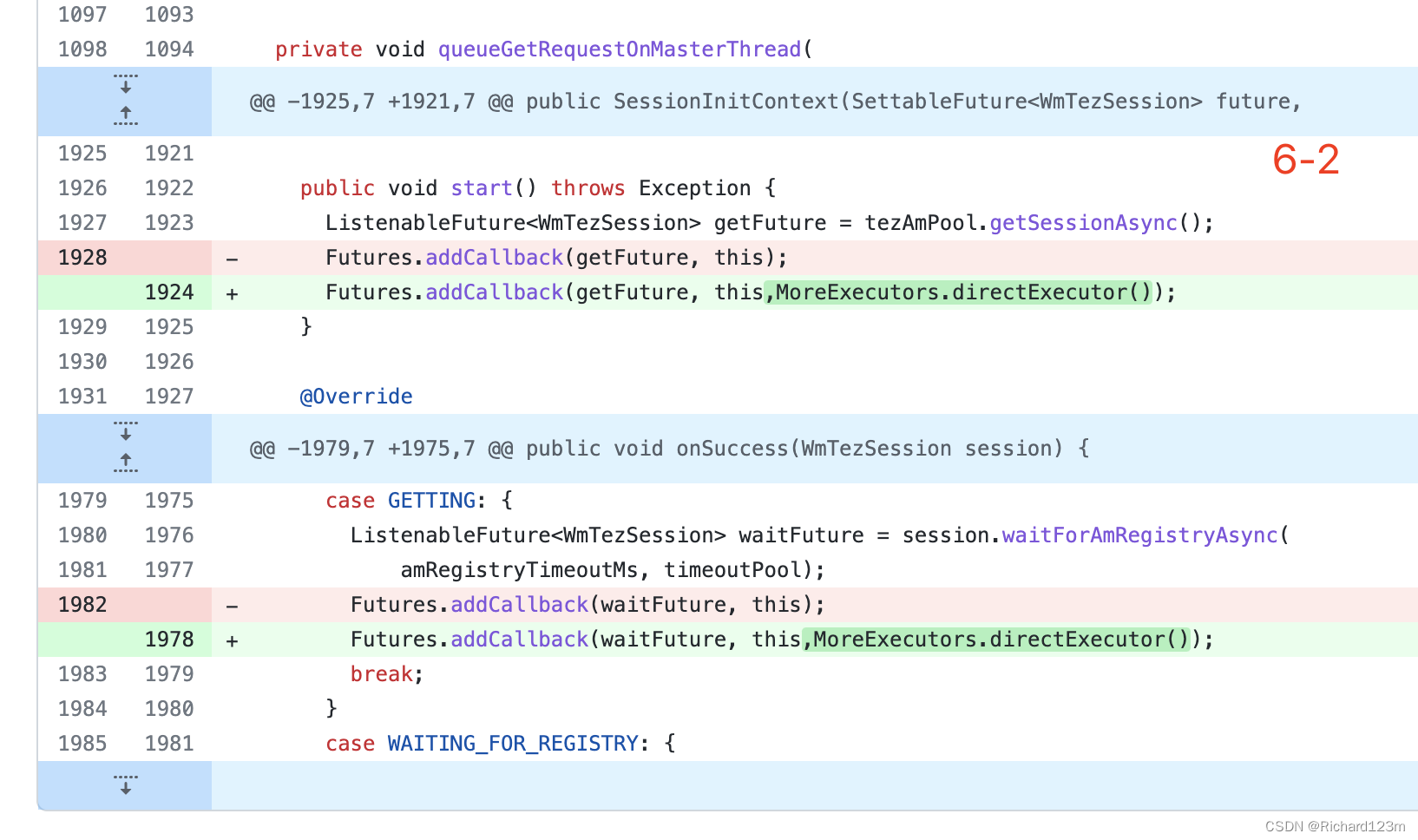Click the getSessionAsync method call

pyautogui.click(x=1084, y=223)
